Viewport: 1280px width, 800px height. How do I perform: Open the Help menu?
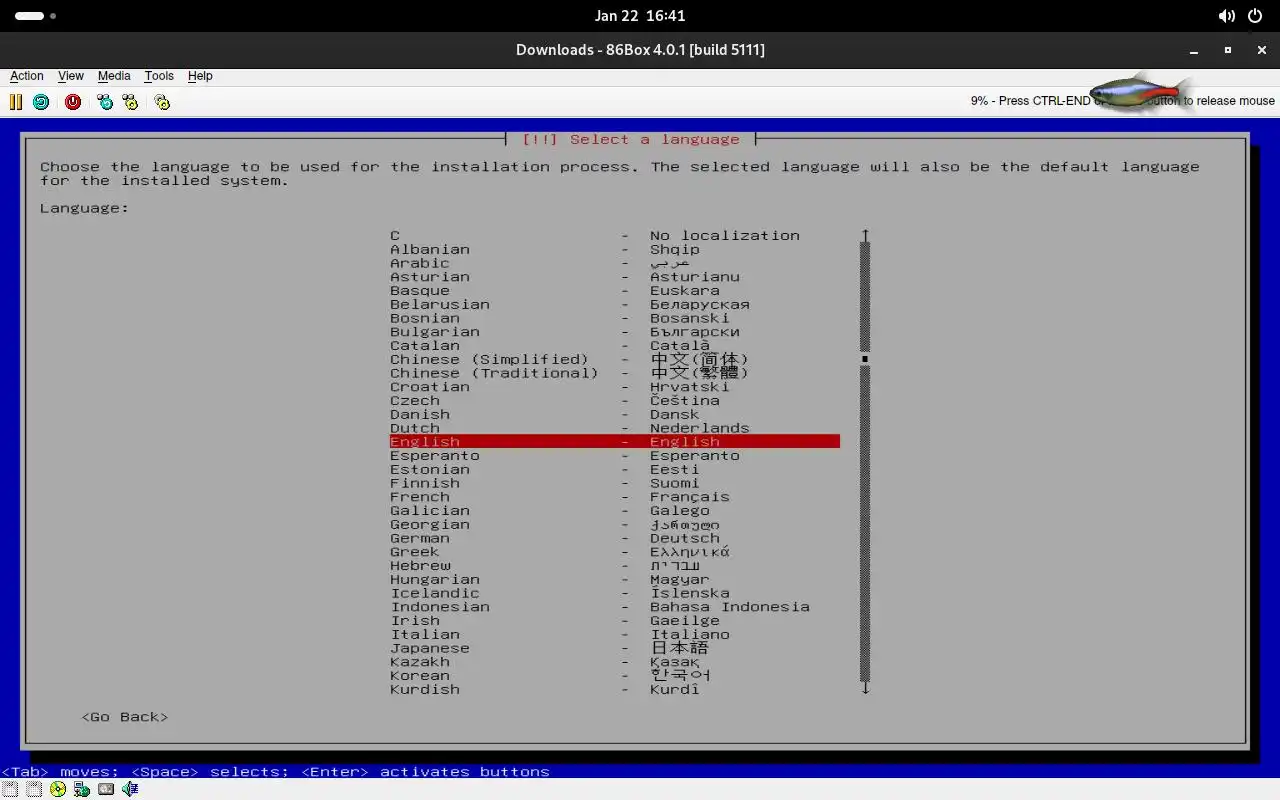[x=200, y=76]
